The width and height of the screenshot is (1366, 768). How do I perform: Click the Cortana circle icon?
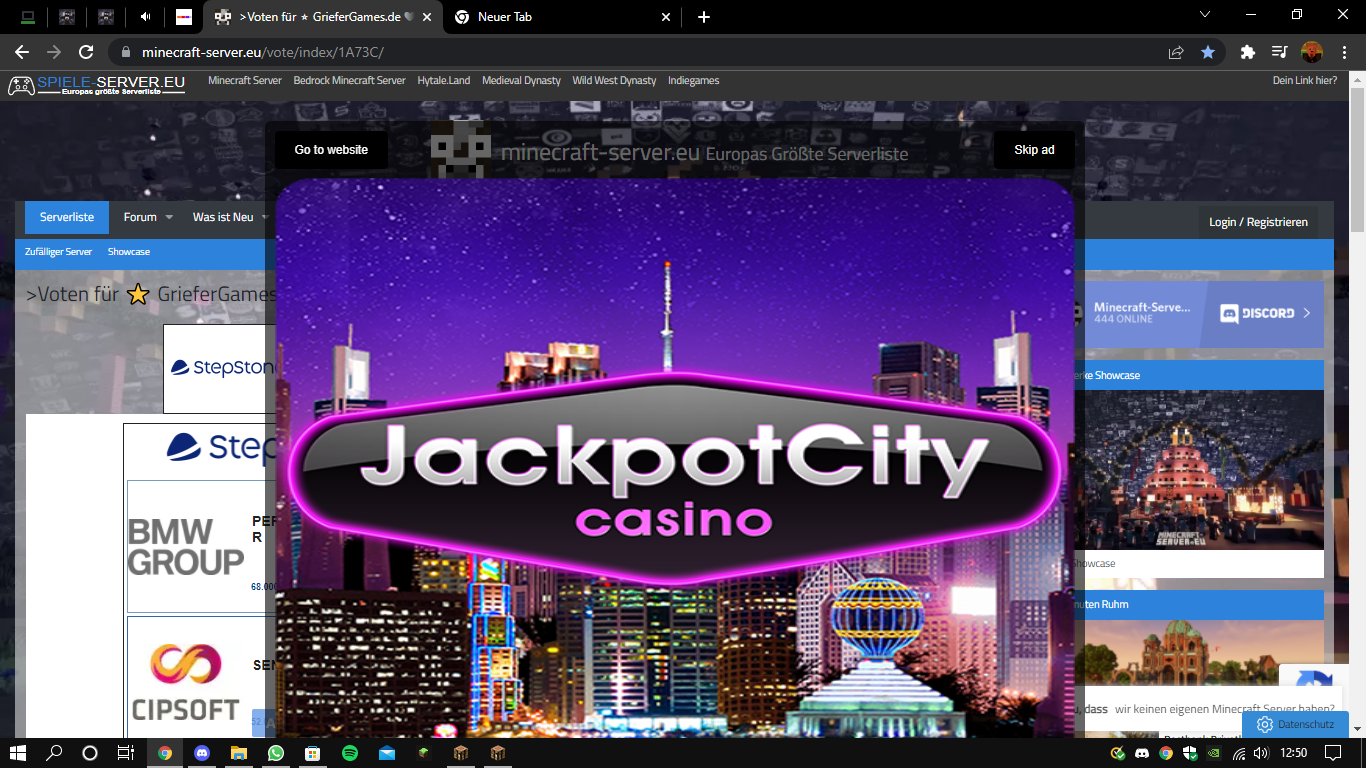(x=90, y=753)
